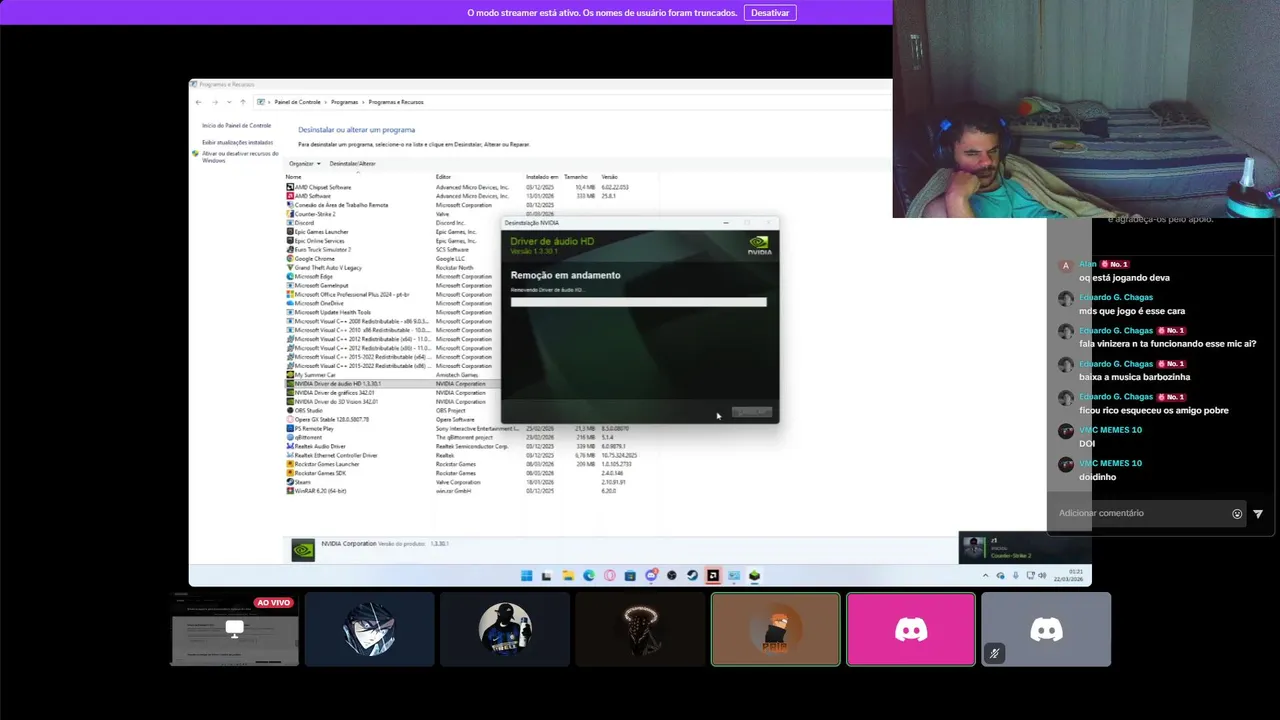1280x720 pixels.
Task: Sort list by Nome column header
Action: pos(294,177)
